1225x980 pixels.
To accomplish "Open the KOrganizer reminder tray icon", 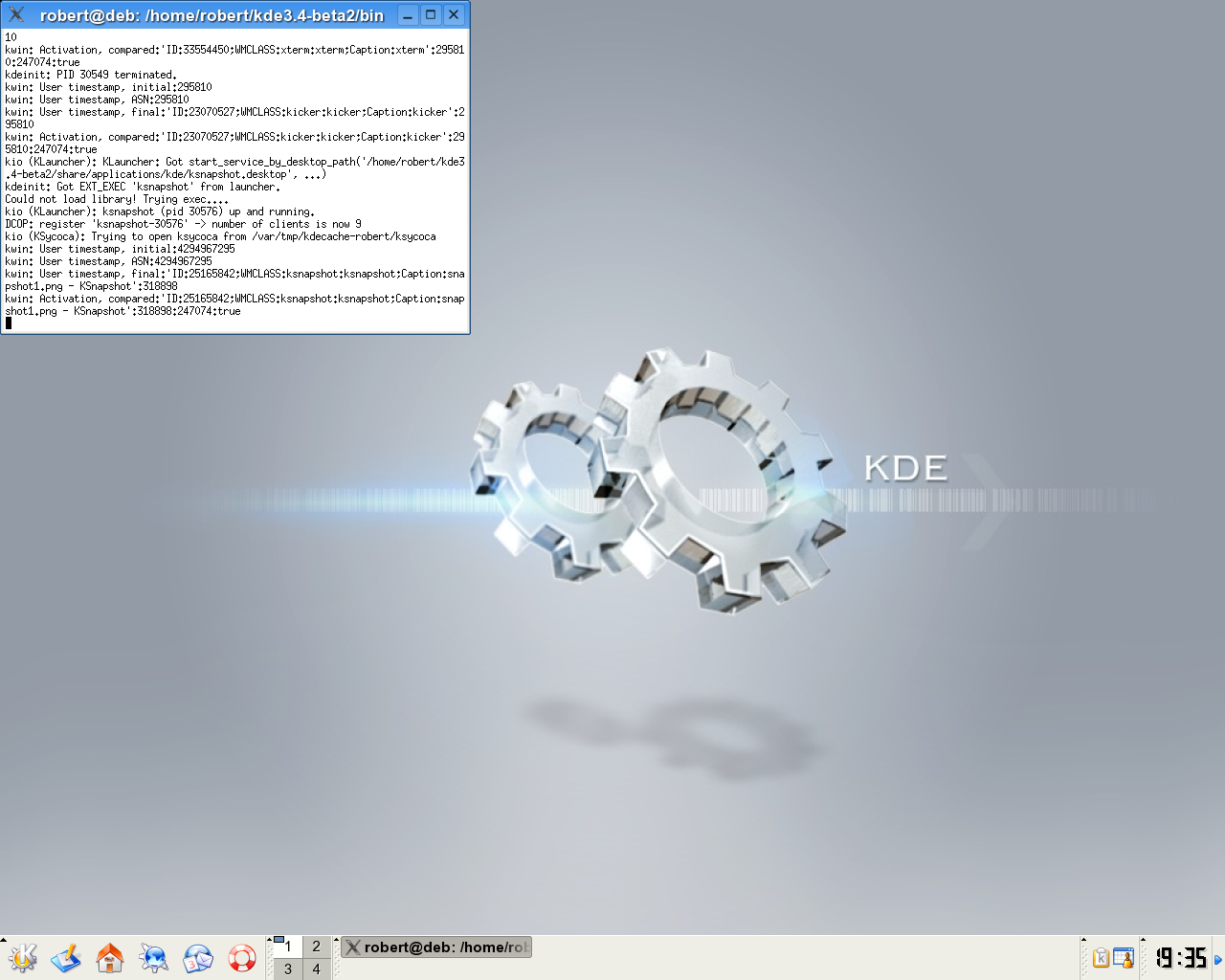I will (1124, 958).
